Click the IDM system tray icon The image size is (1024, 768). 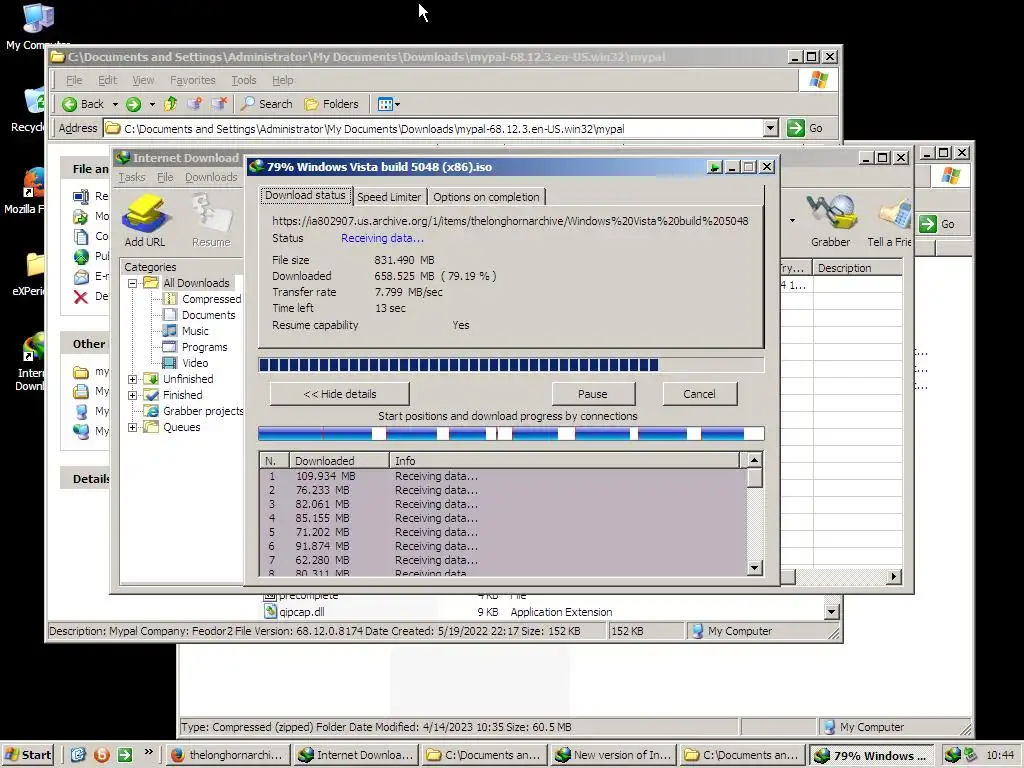[953, 755]
